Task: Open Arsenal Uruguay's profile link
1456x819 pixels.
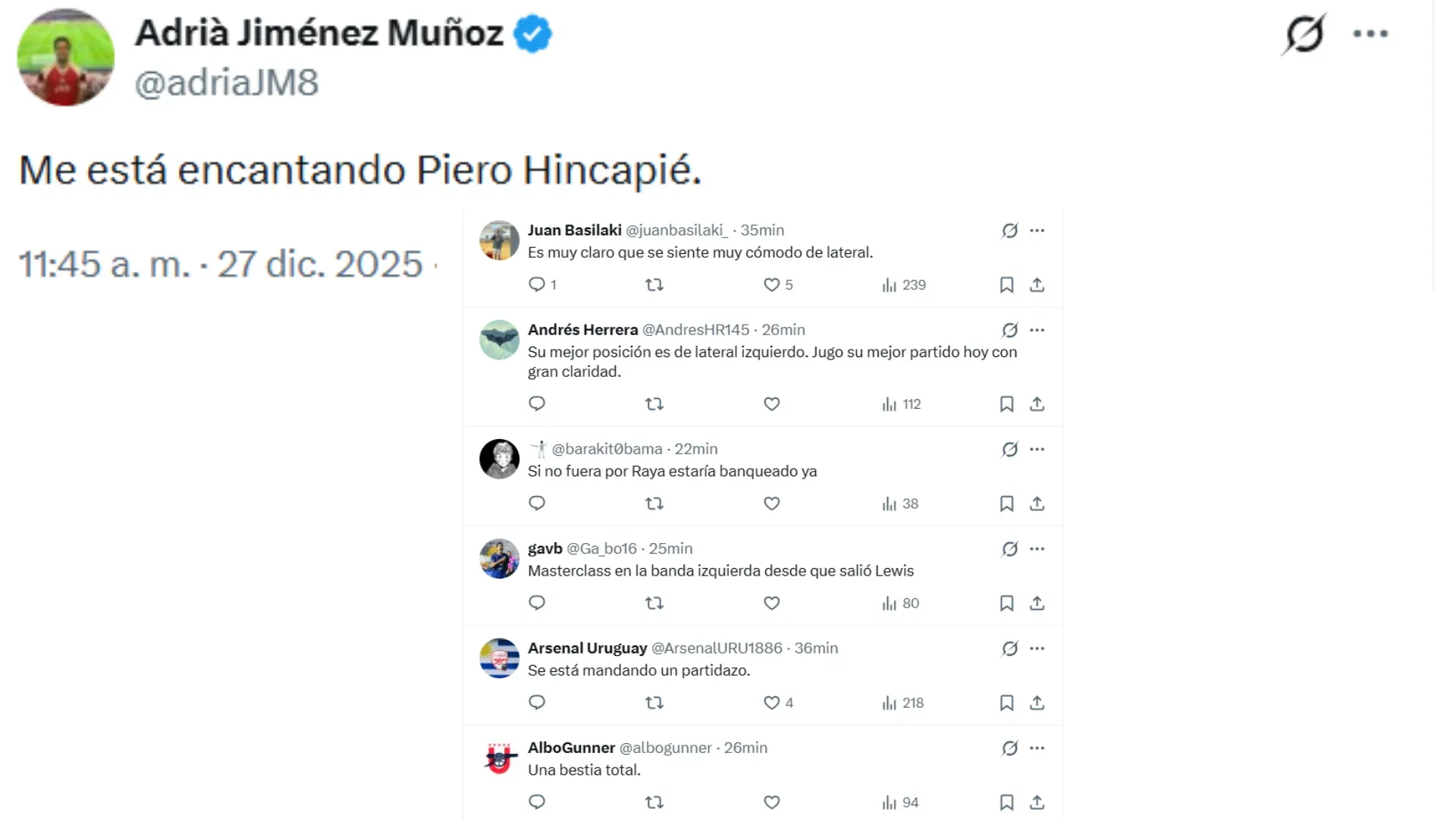Action: point(586,648)
